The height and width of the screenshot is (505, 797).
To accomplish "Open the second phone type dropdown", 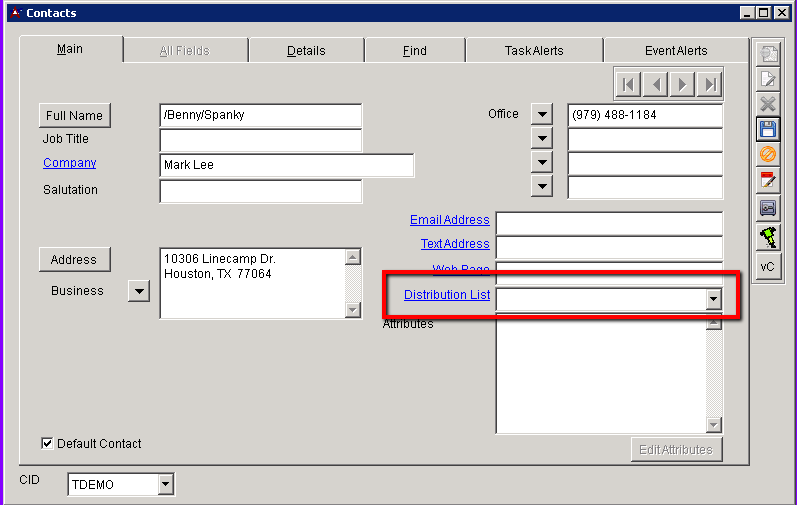I will coord(542,138).
